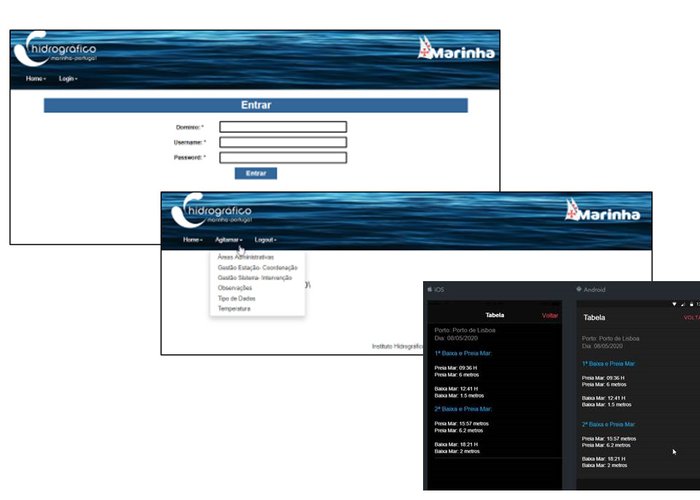Viewport: 700px width, 500px height.
Task: Click the Hidrográfico logo on the second page
Action: 213,213
